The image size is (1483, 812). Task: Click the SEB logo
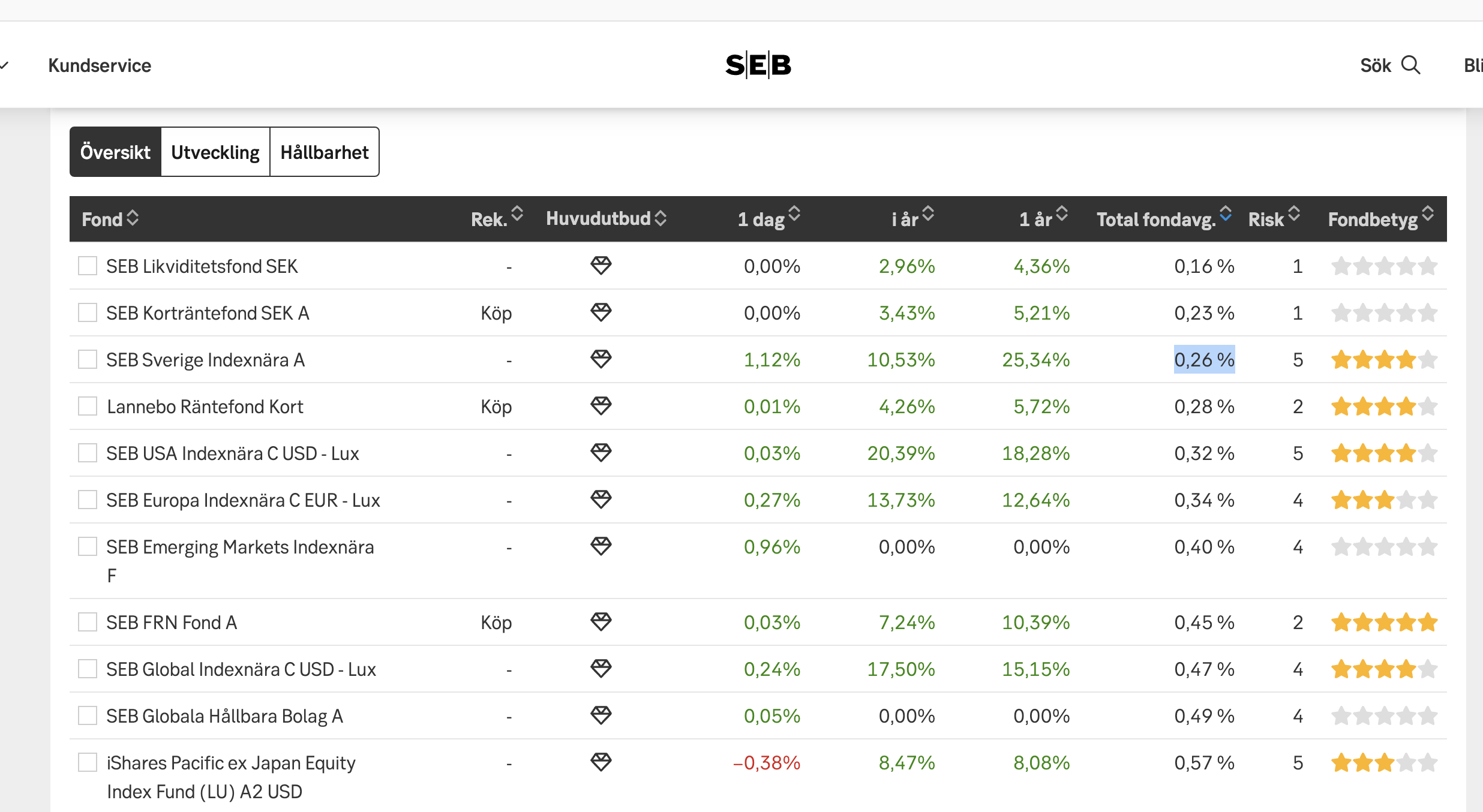(758, 65)
